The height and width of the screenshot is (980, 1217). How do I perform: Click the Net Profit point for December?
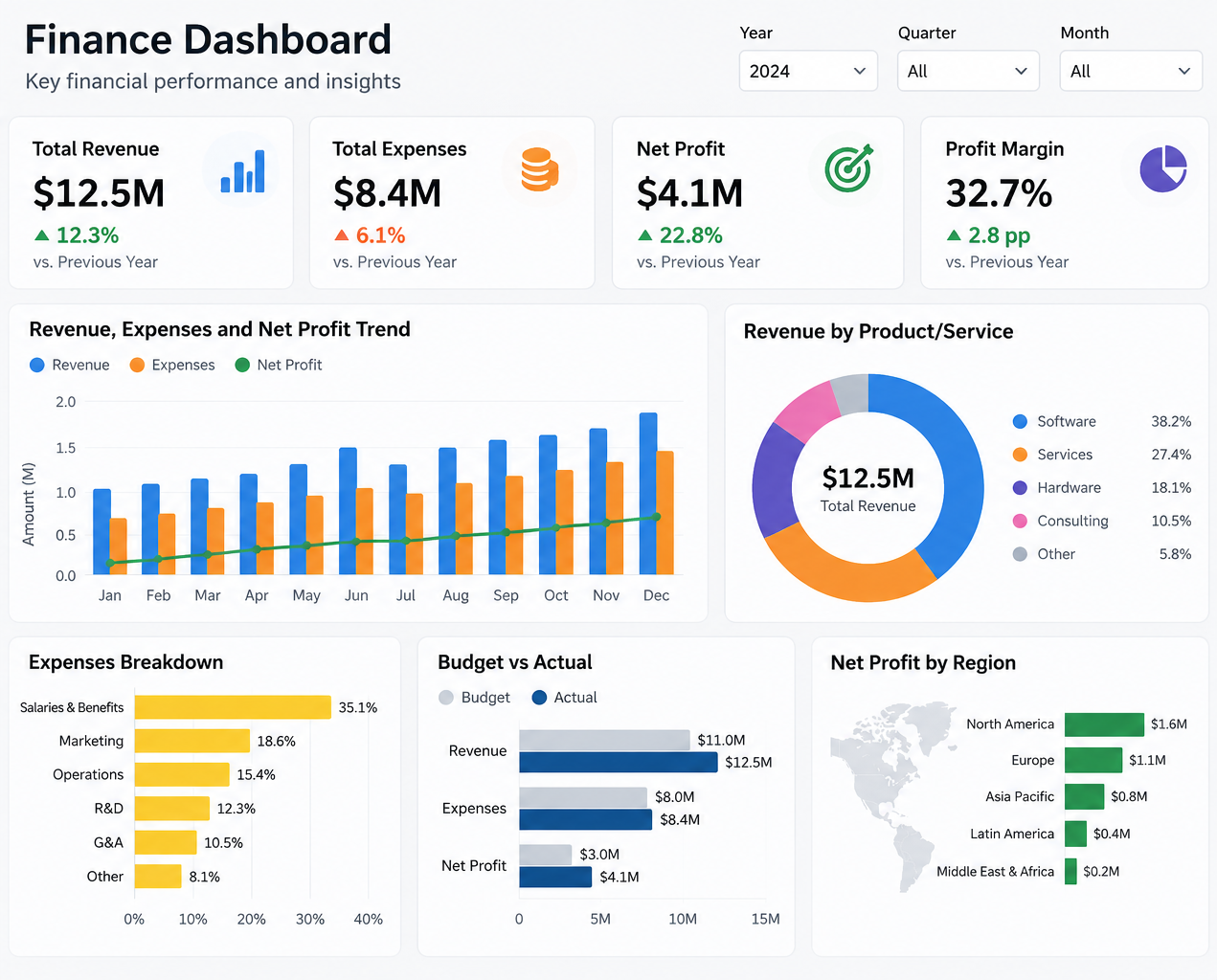[656, 517]
